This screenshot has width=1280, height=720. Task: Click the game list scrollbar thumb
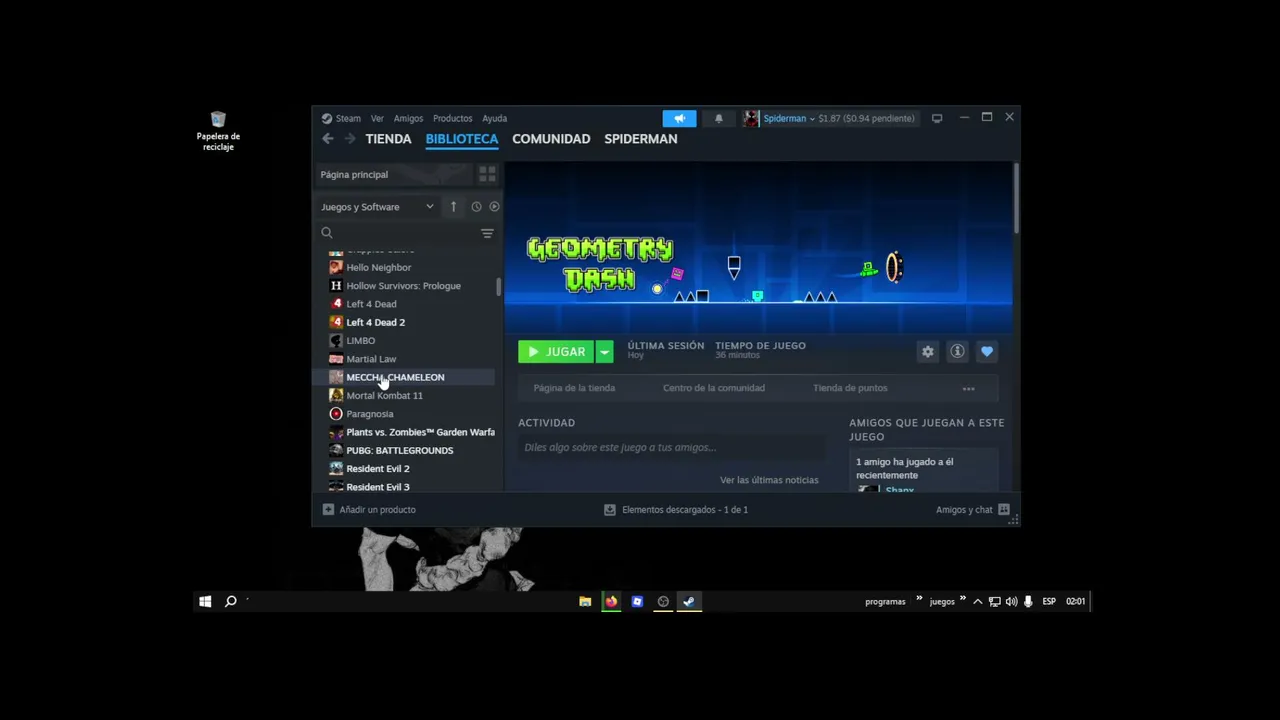click(x=499, y=287)
